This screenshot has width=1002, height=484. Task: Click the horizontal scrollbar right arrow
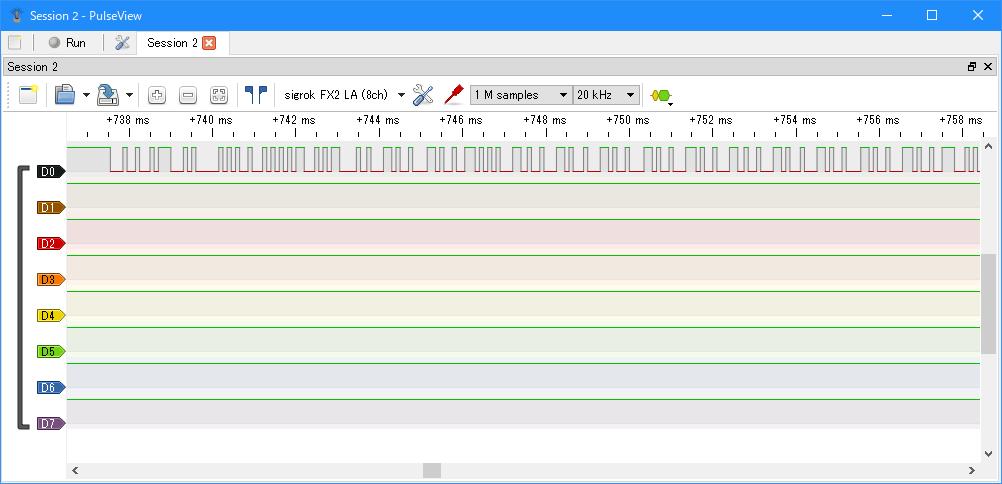(x=971, y=471)
